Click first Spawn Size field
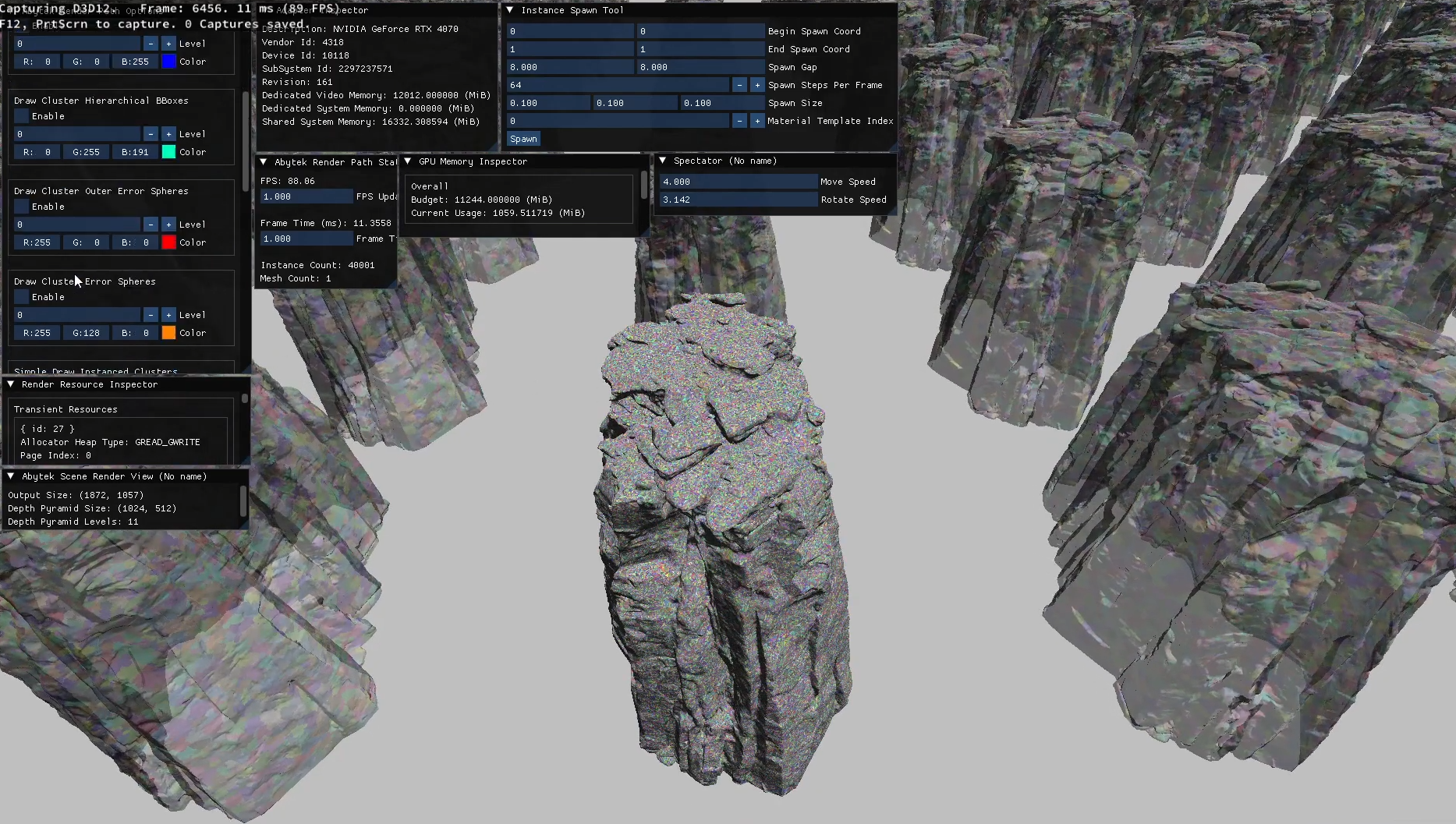 tap(548, 103)
